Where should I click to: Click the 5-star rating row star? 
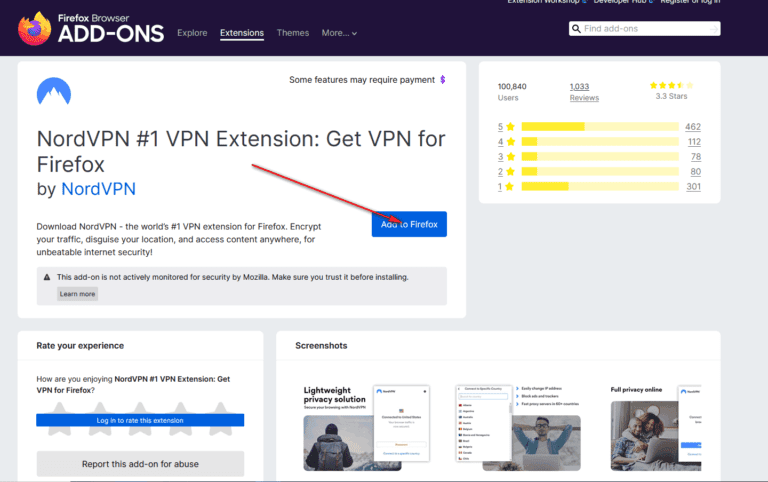coord(510,127)
